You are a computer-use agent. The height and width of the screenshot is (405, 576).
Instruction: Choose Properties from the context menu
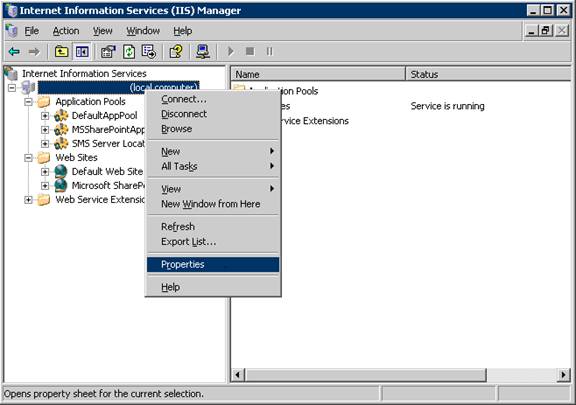(213, 265)
